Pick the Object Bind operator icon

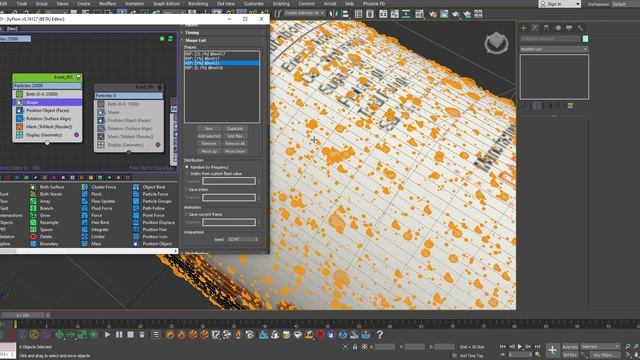click(x=136, y=187)
